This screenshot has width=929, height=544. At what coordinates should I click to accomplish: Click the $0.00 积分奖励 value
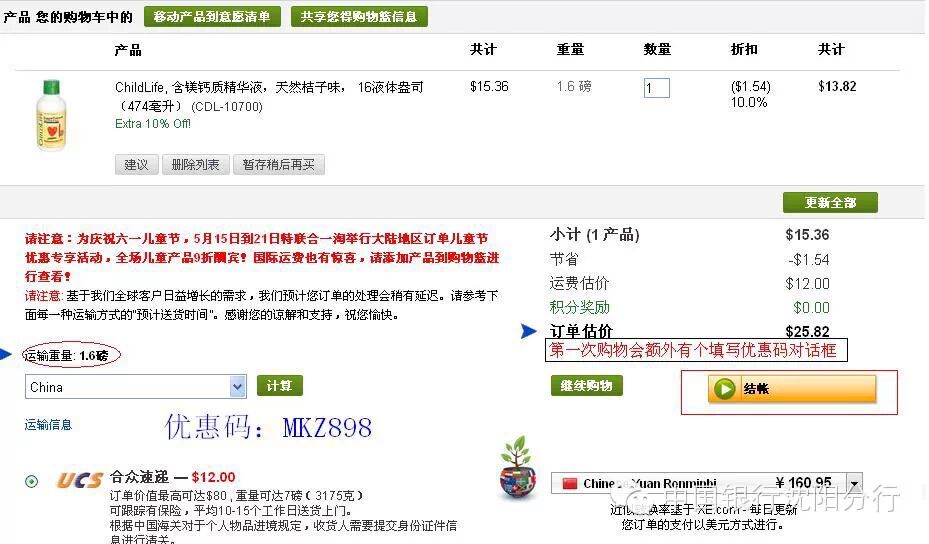pyautogui.click(x=812, y=308)
